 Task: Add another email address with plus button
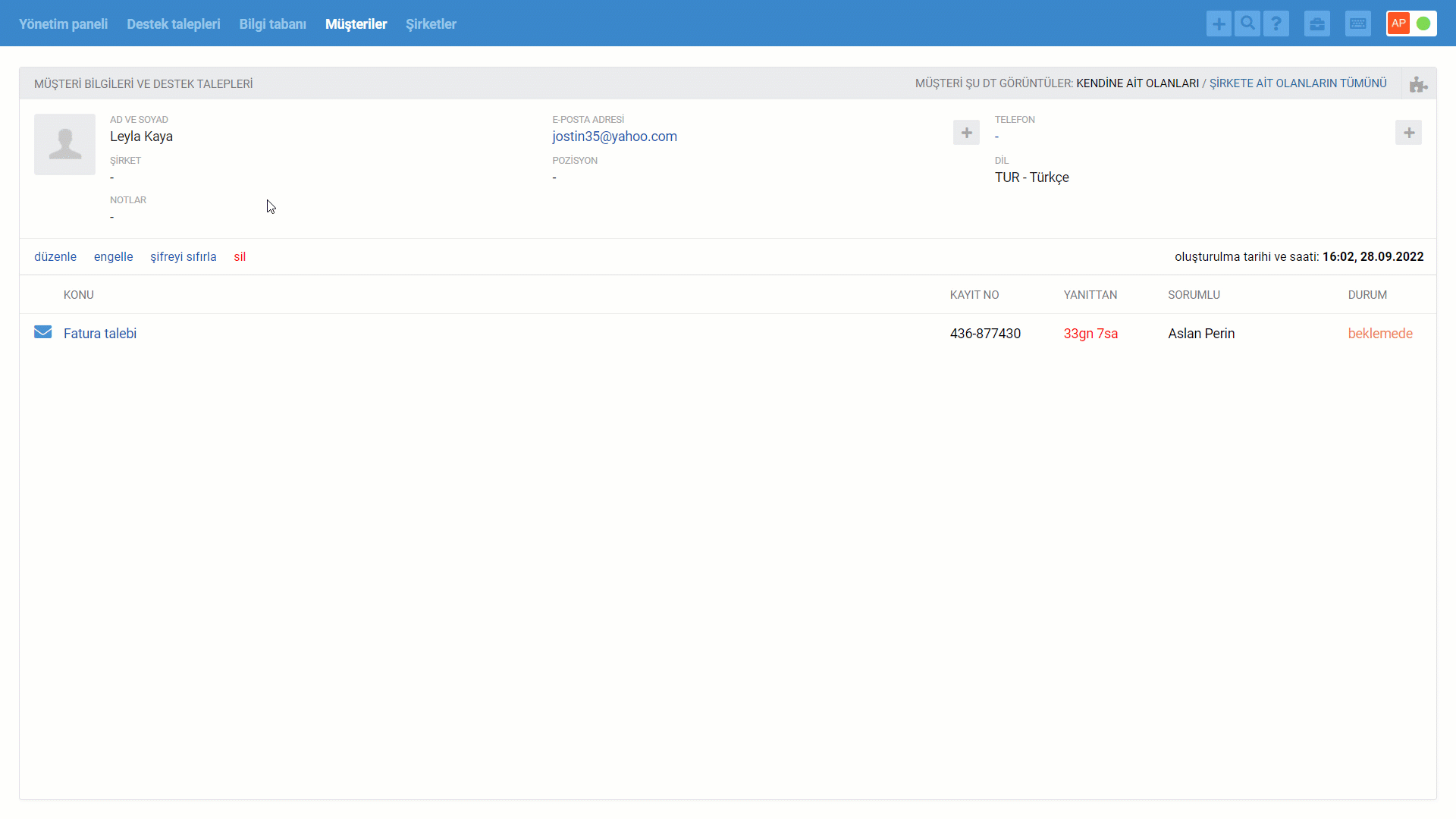(966, 133)
